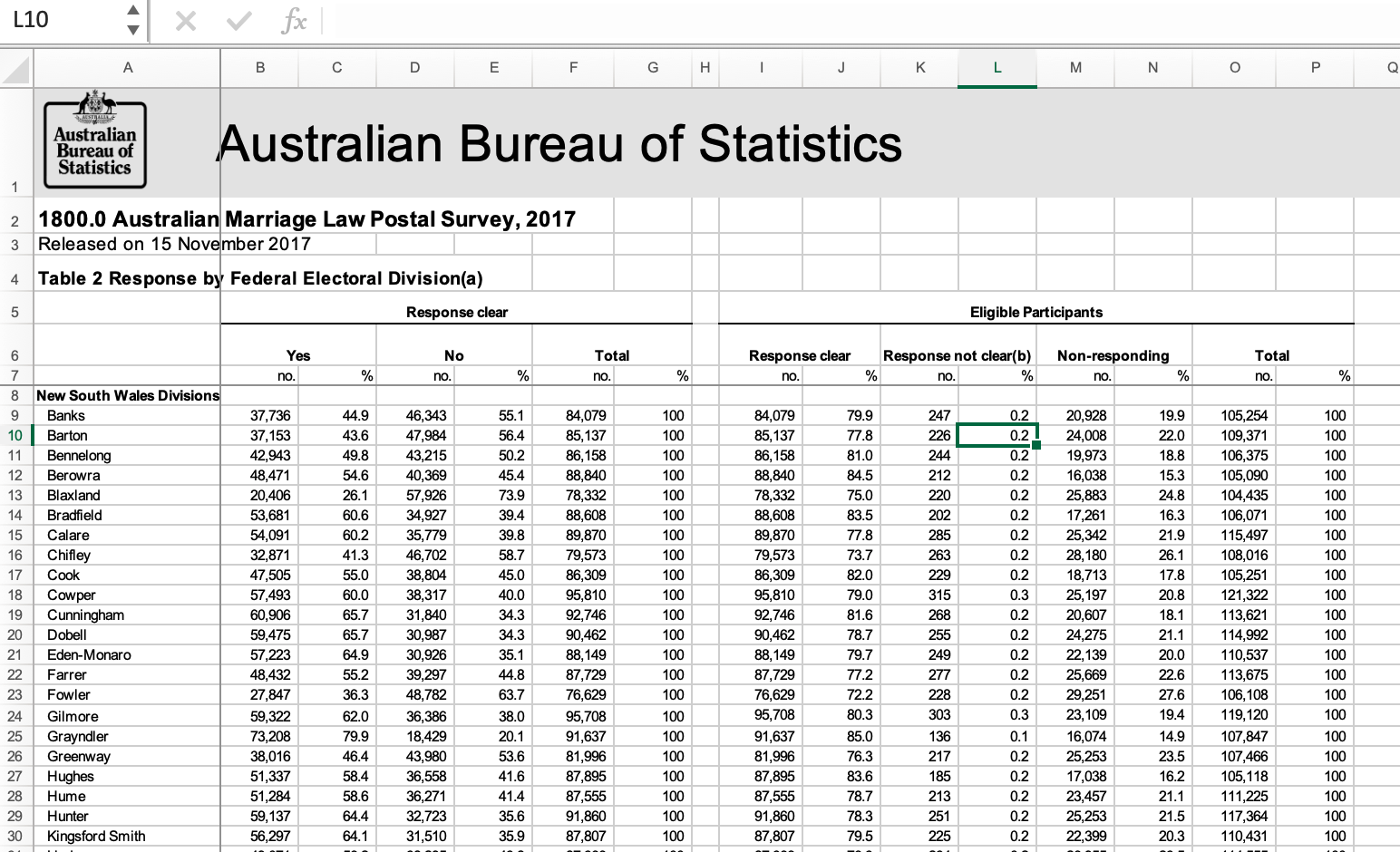This screenshot has height=852, width=1400.
Task: Select column H header
Action: pos(705,68)
